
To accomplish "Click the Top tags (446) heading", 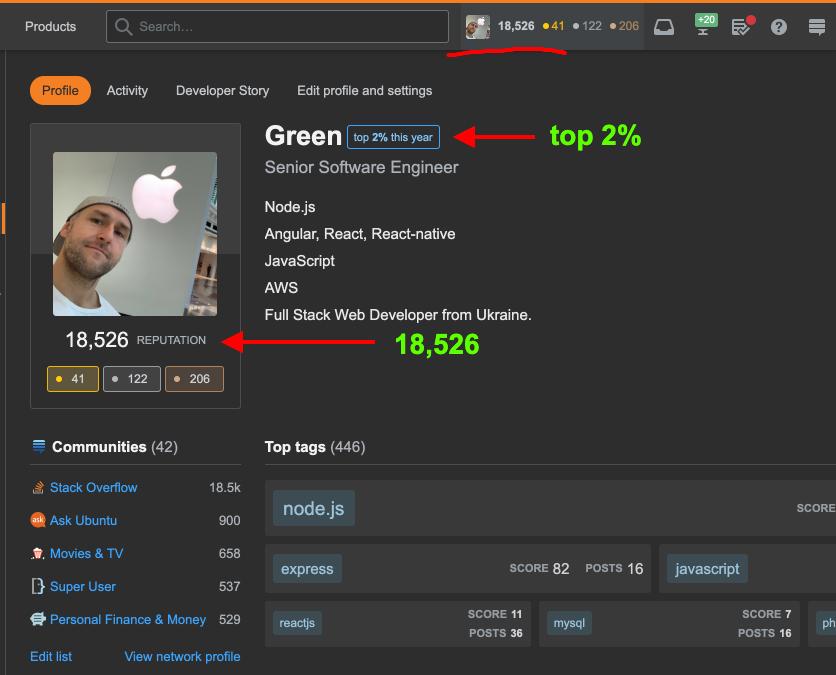I will point(315,447).
